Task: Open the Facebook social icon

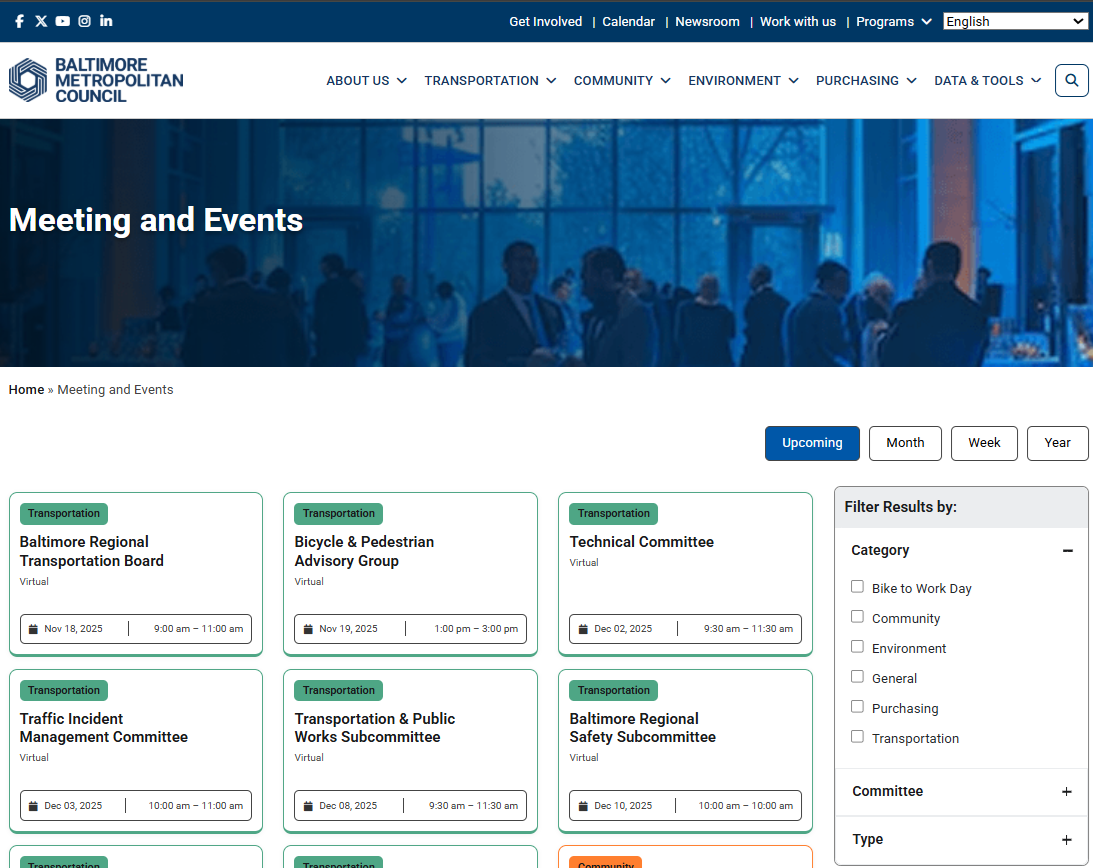Action: pos(19,21)
